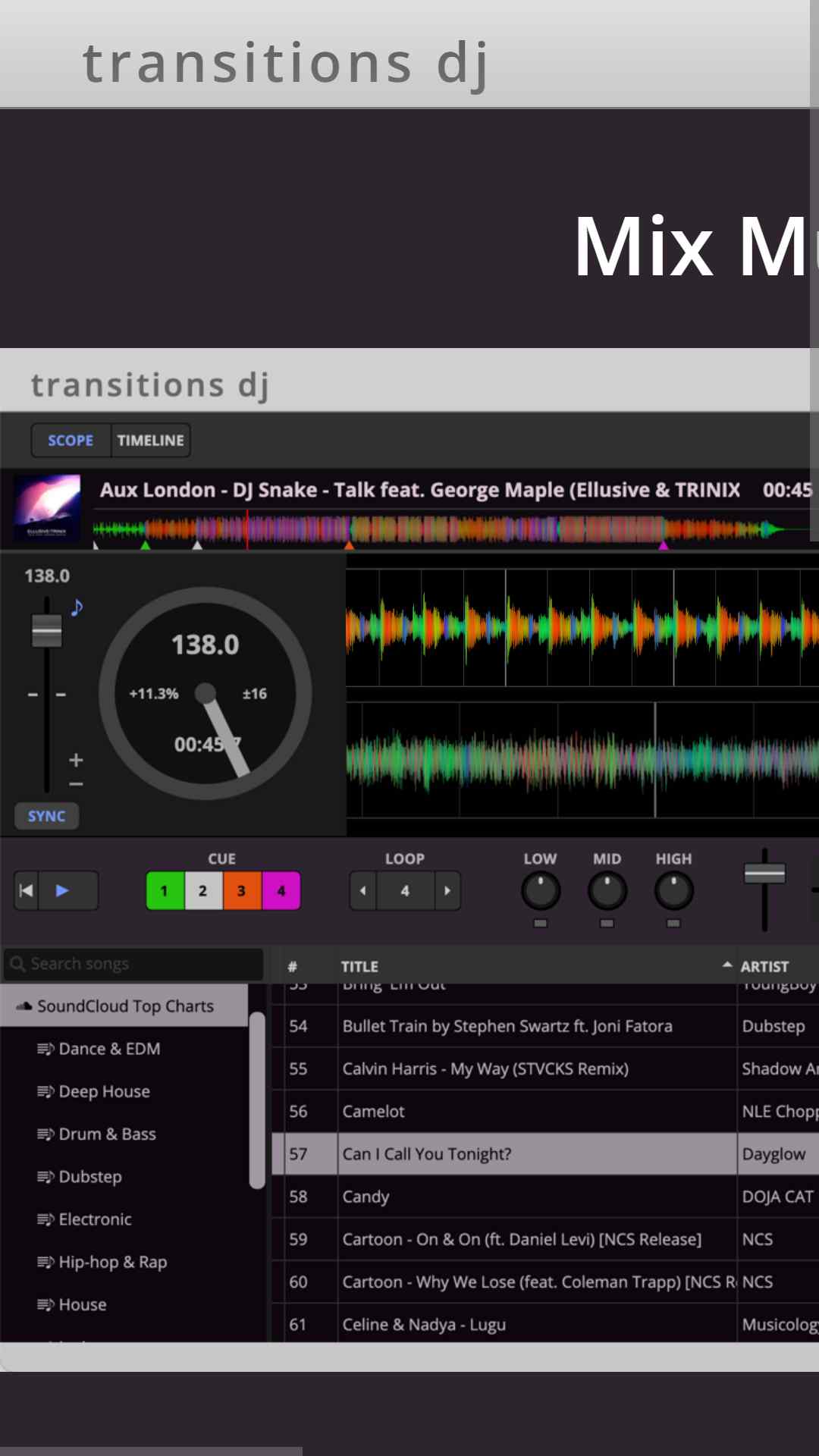Click the white cue marker on overview waveform
The height and width of the screenshot is (1456, 819).
(x=197, y=544)
